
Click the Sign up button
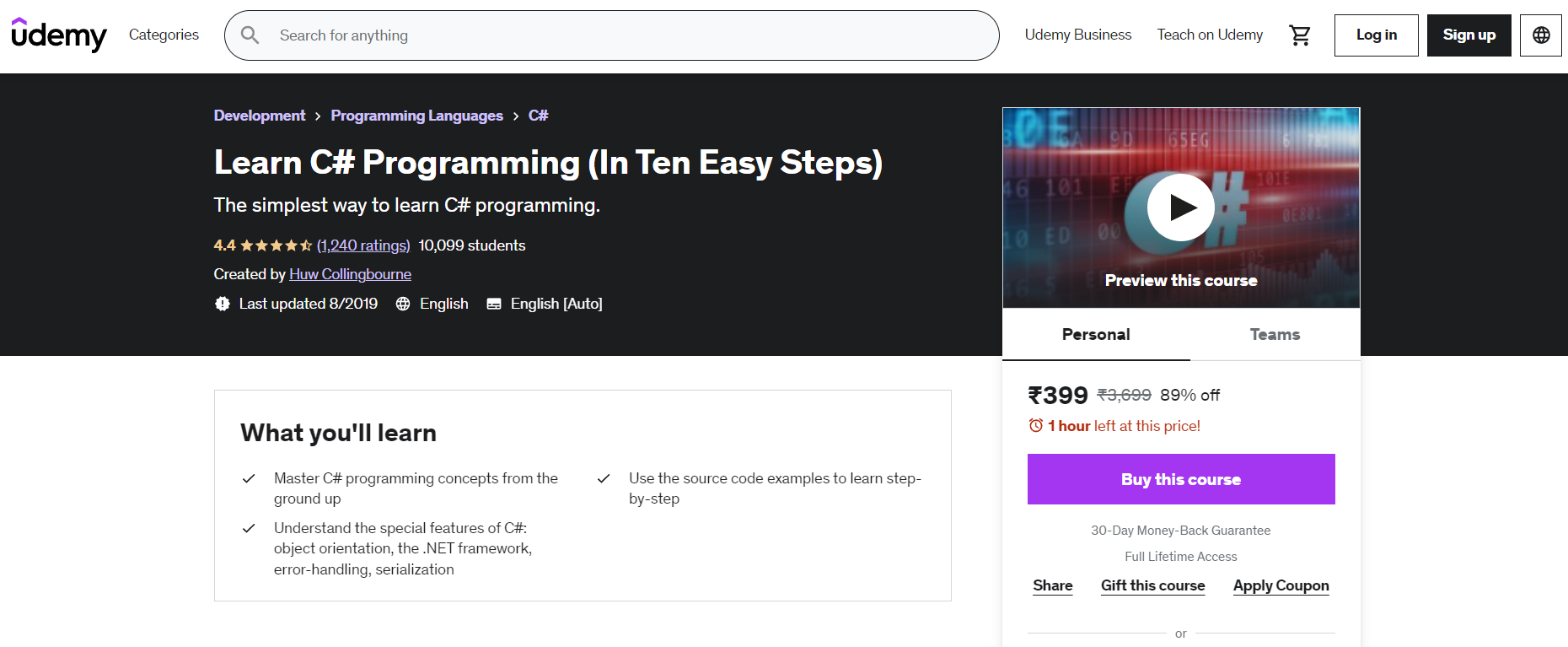coord(1469,35)
